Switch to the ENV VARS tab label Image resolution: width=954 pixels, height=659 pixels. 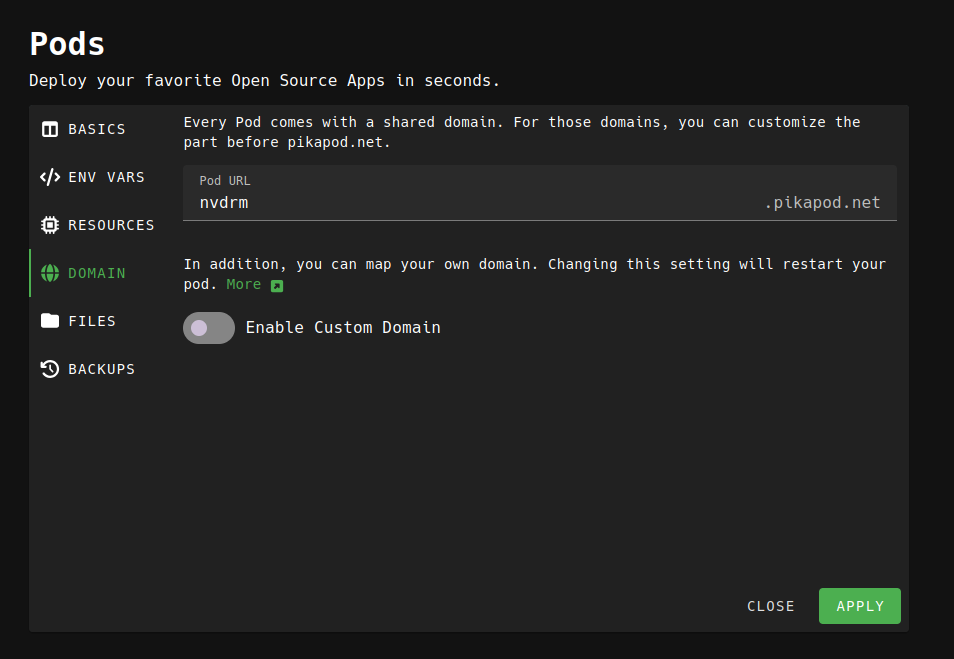(x=106, y=177)
